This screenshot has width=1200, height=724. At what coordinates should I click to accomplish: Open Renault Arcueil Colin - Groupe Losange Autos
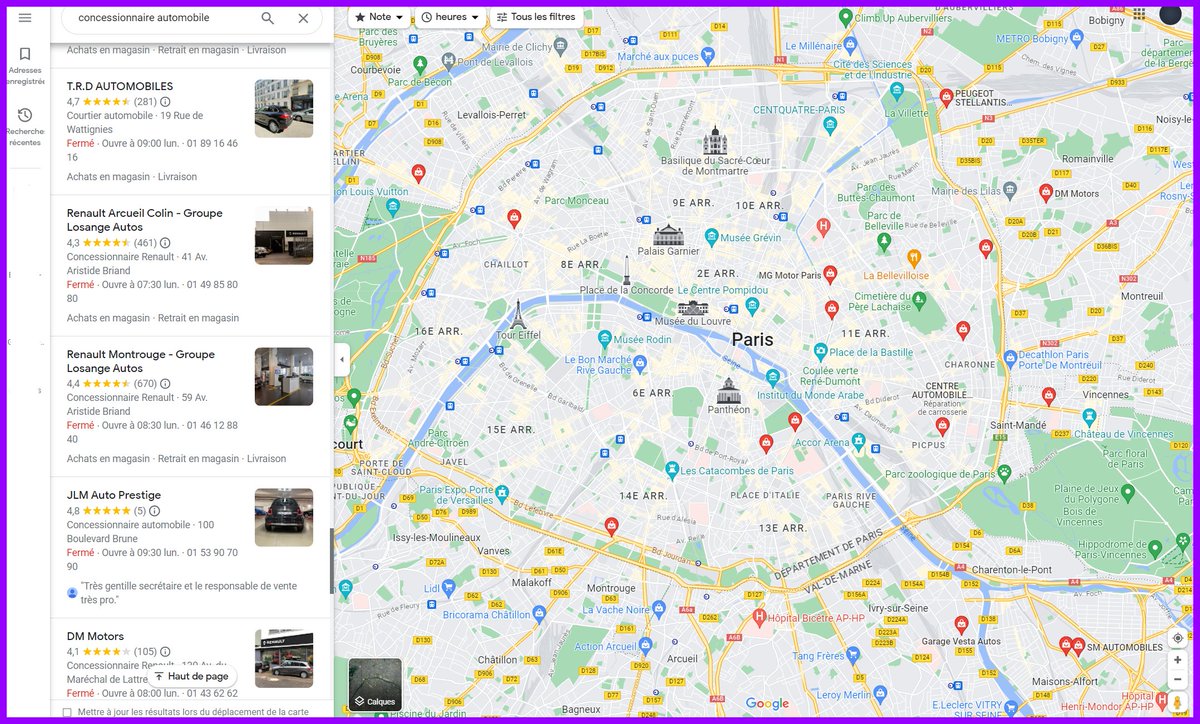click(x=145, y=220)
